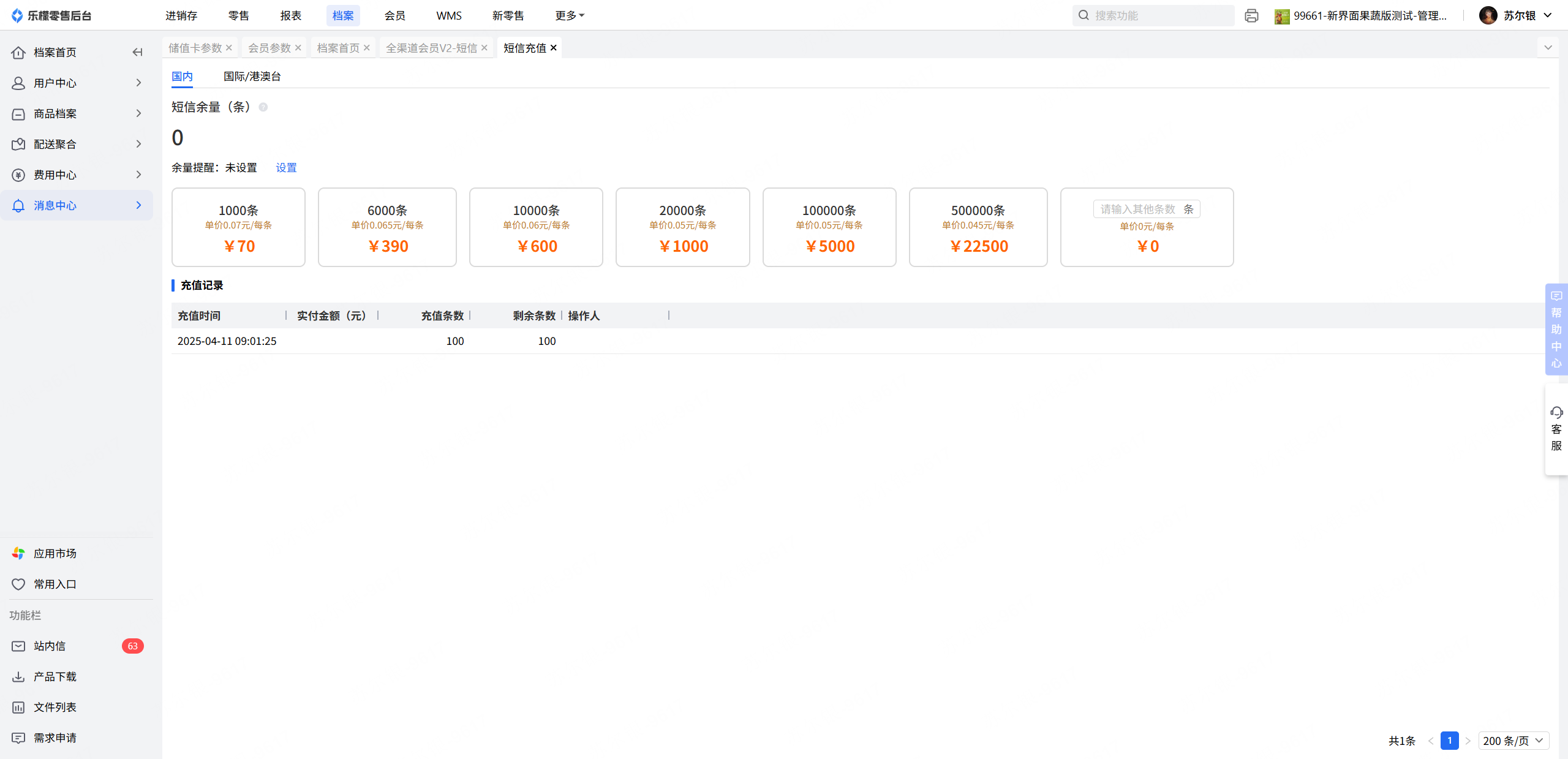Screen dimensions: 1568x759
Task: Open the 帮助中心 side panel
Action: click(1556, 329)
